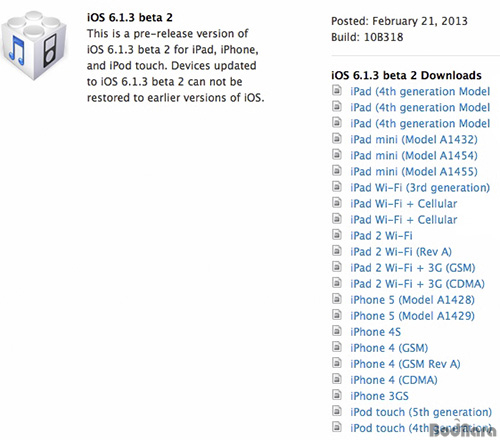Open iPod touch (4th generation) link

point(421,428)
